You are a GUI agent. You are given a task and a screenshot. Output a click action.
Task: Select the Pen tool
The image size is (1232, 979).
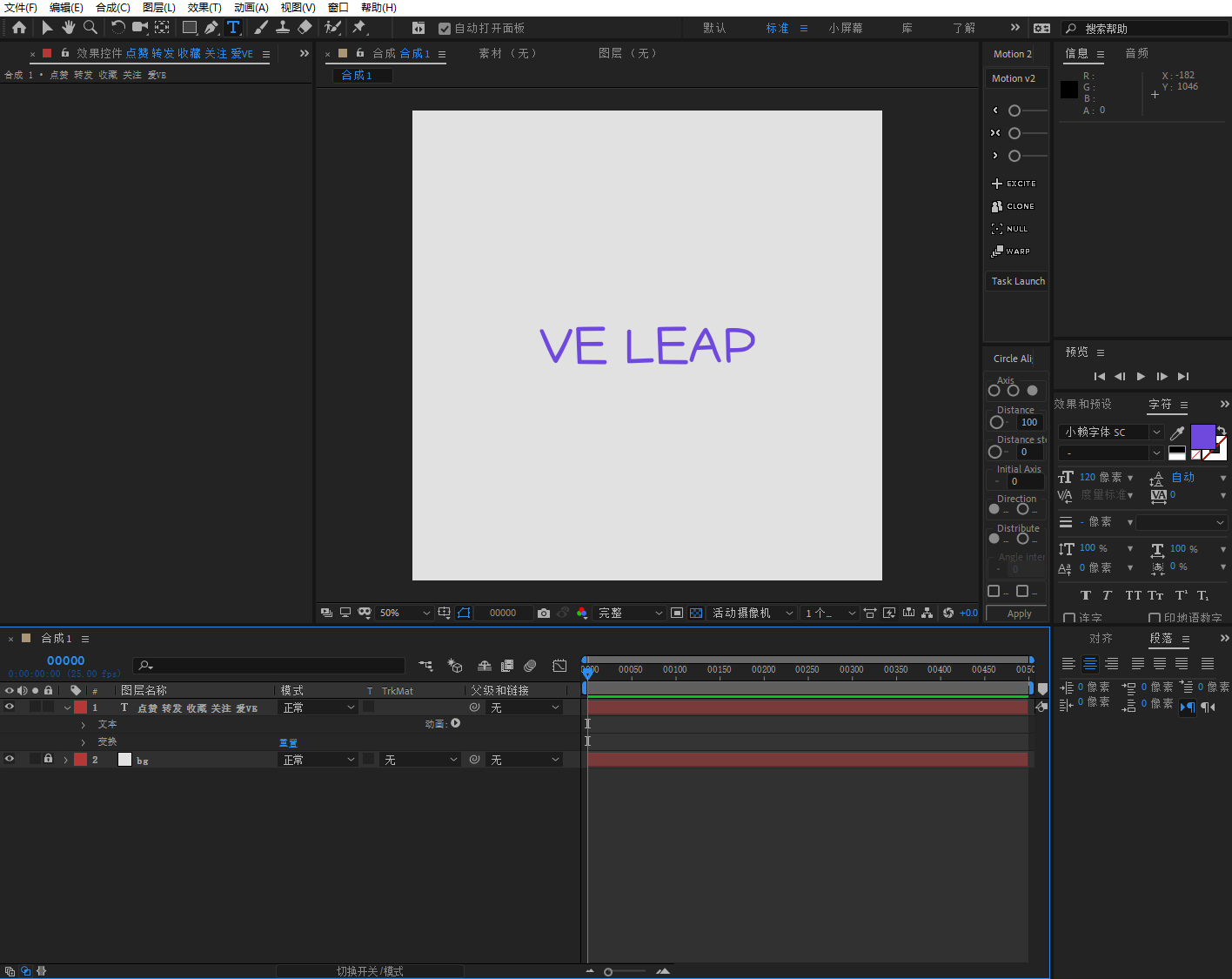[x=211, y=28]
